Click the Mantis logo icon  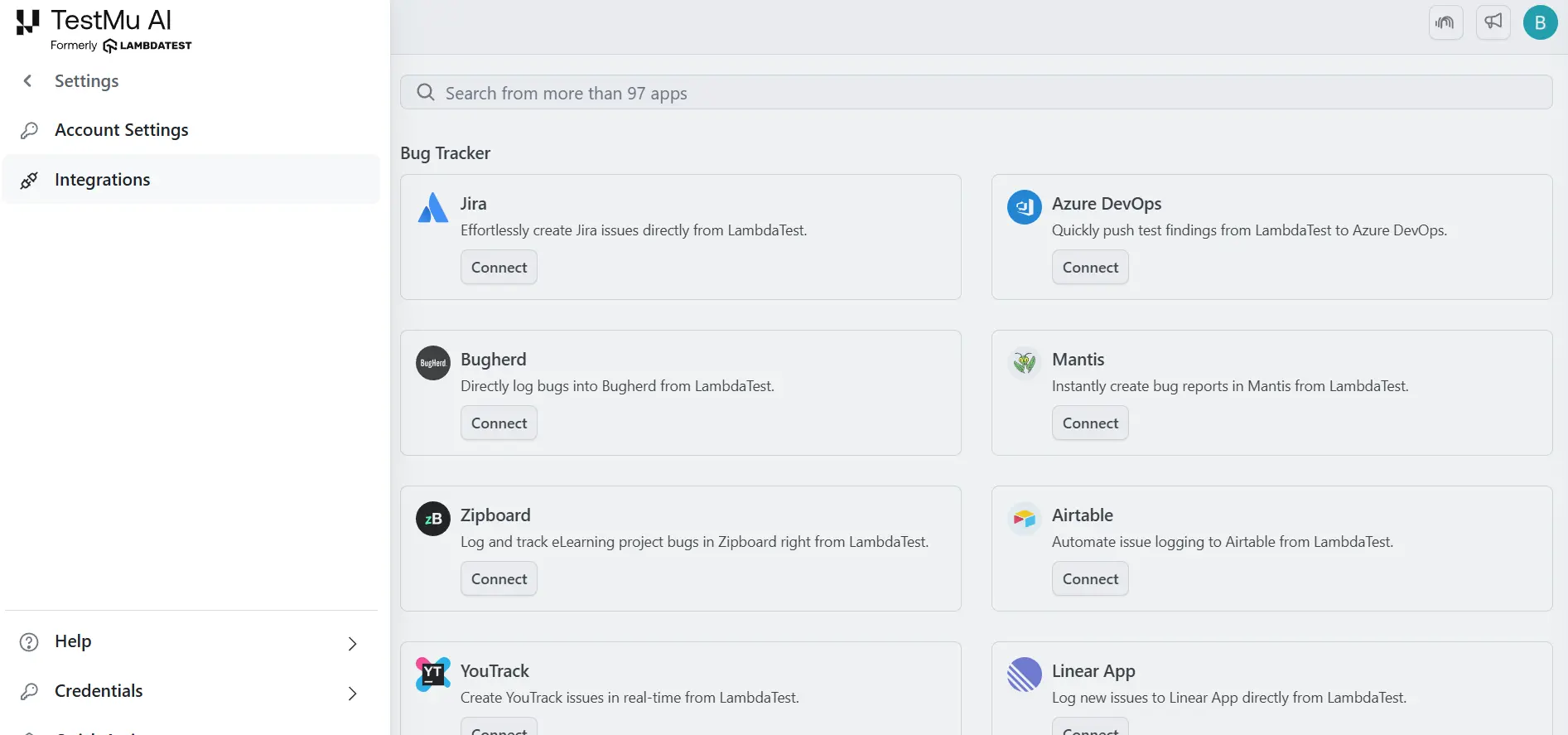click(x=1025, y=363)
